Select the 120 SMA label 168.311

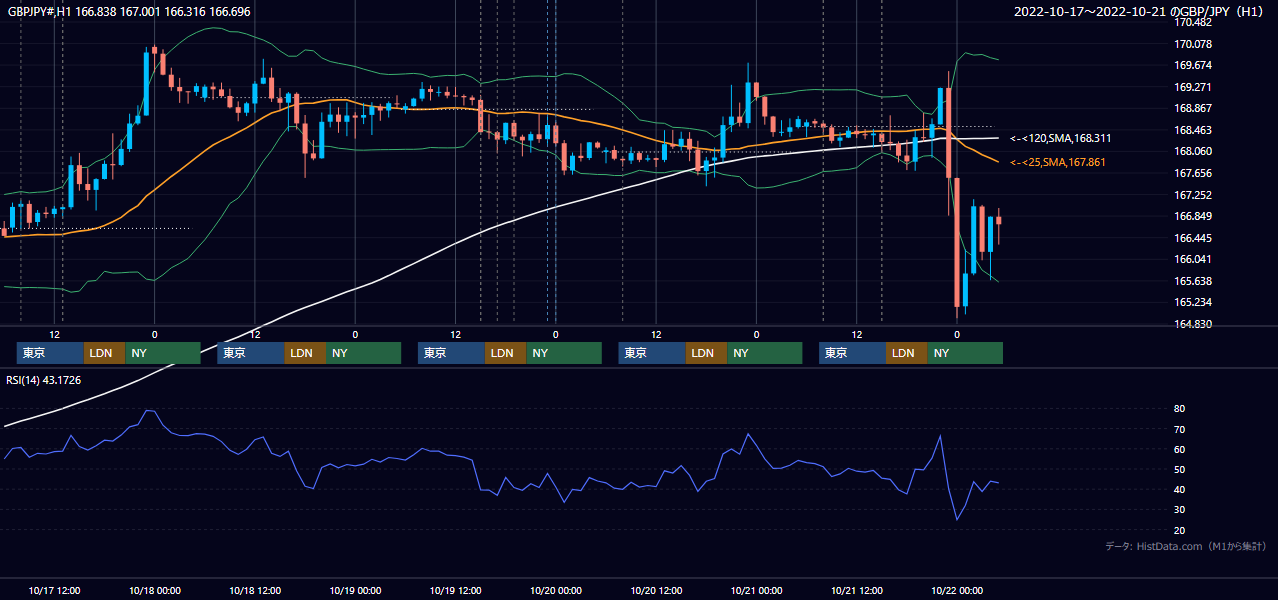[x=1061, y=138]
